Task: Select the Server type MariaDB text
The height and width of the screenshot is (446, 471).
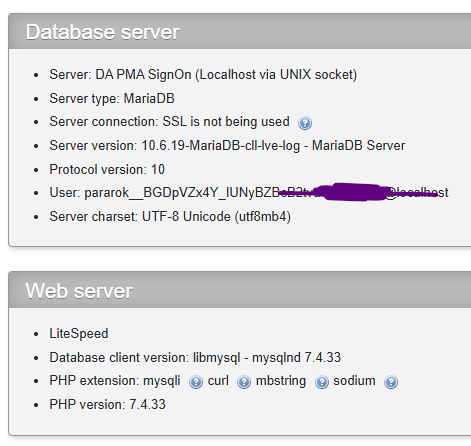Action: [x=112, y=99]
